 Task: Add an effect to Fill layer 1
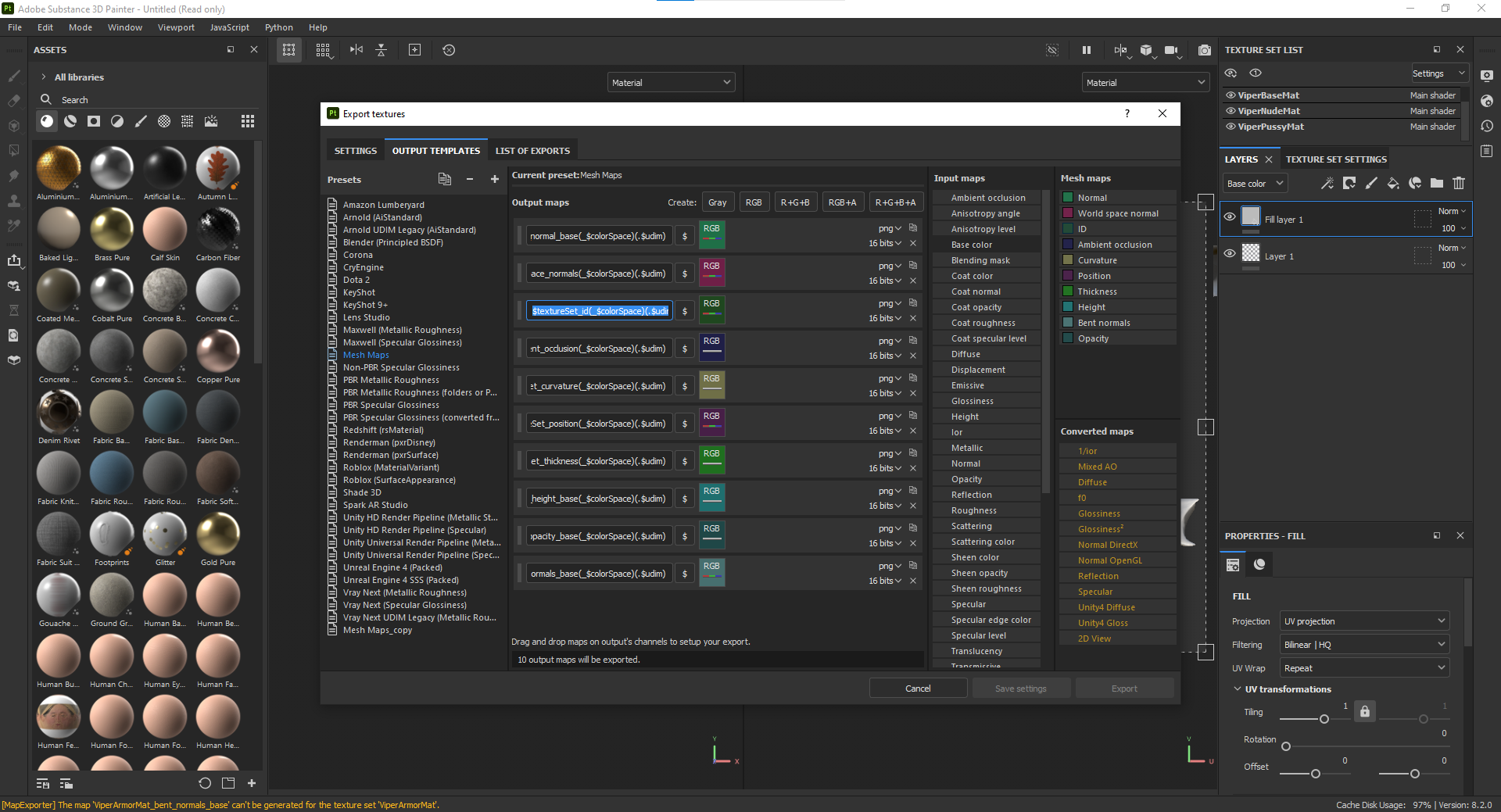1327,183
